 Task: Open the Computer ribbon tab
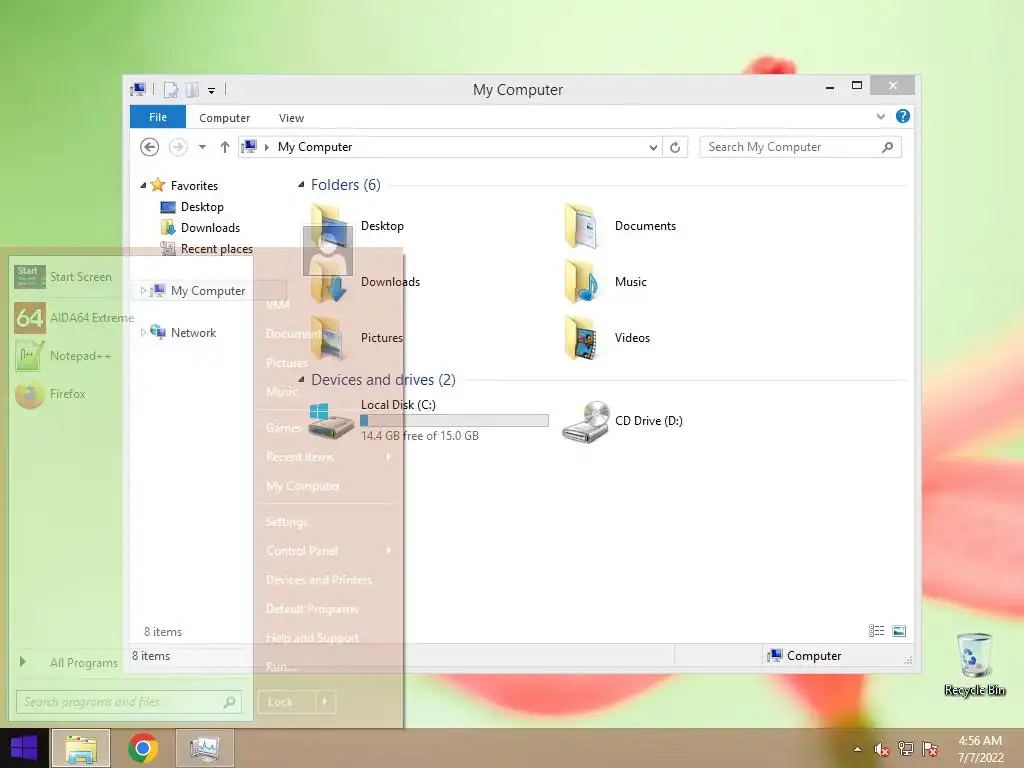pyautogui.click(x=225, y=118)
